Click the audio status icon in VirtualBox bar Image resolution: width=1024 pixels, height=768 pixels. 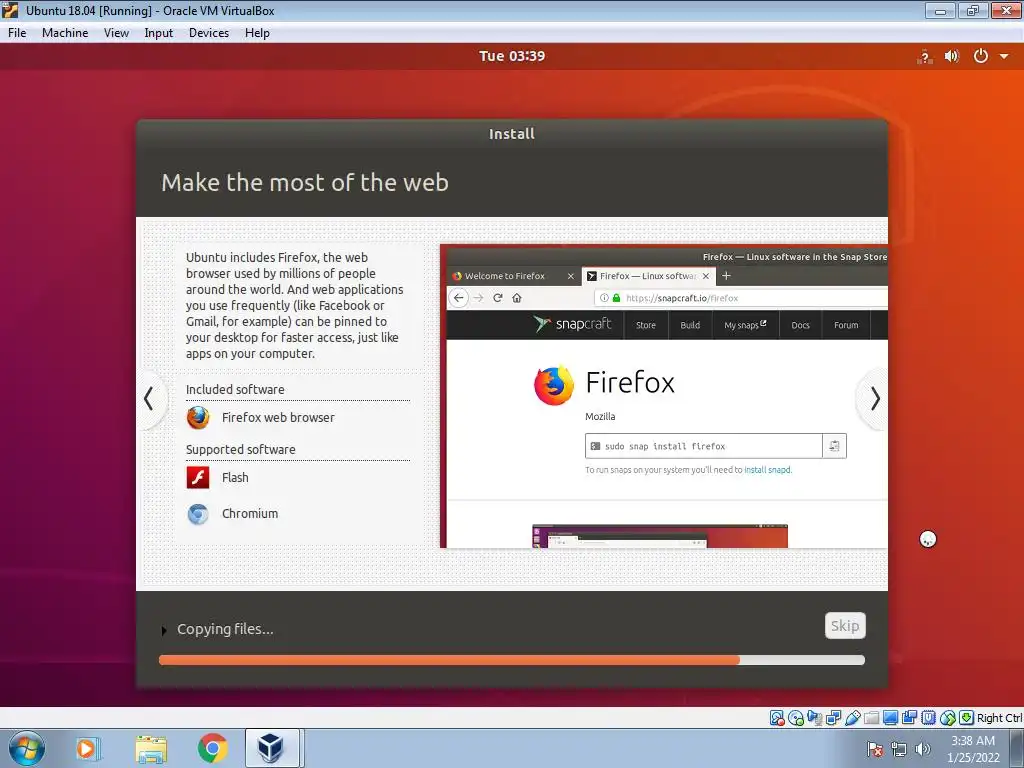814,718
